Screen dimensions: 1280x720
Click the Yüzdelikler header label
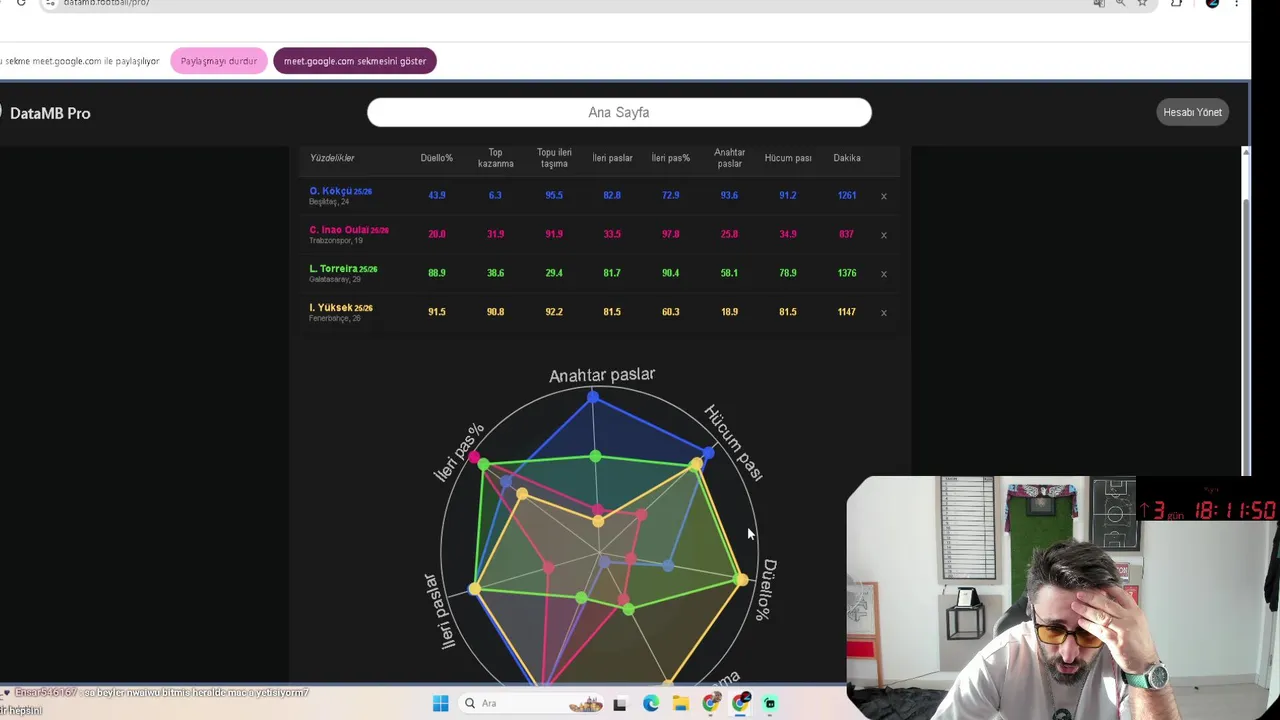332,158
